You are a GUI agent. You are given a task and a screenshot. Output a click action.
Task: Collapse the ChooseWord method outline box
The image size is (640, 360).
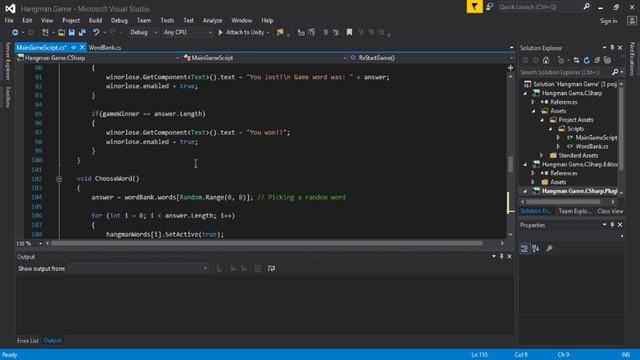[59, 179]
